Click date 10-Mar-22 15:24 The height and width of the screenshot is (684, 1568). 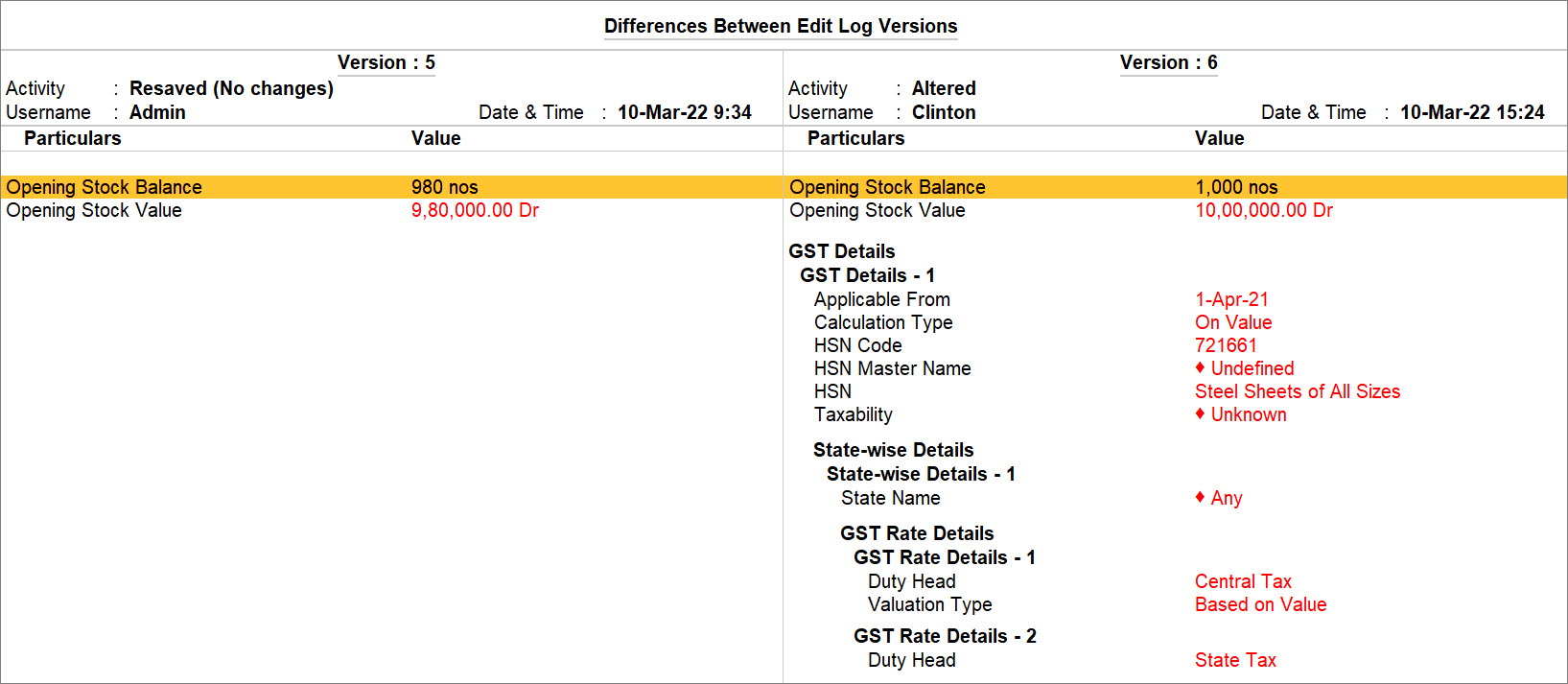pos(1472,112)
